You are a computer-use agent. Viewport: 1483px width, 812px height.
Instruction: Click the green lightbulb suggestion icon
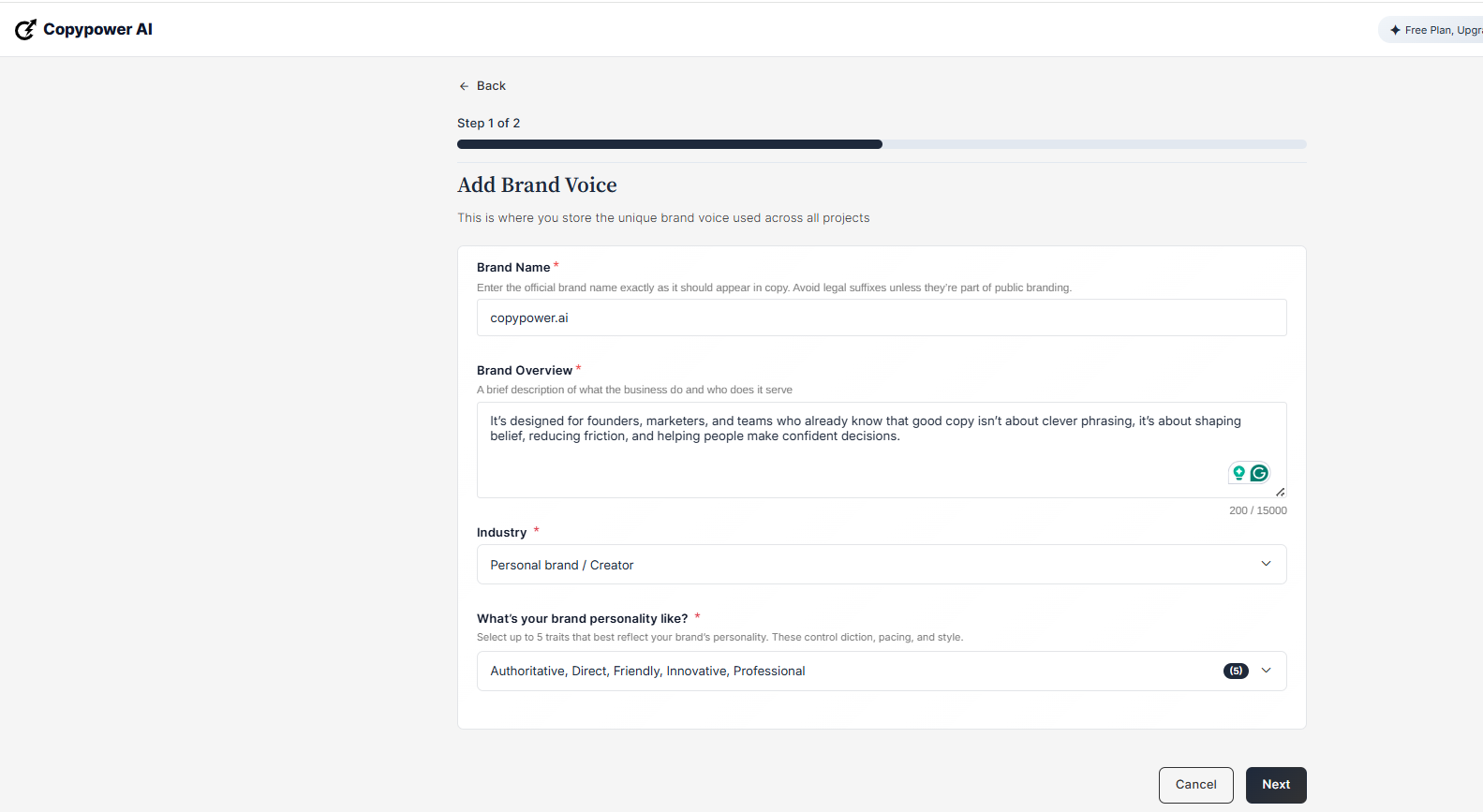1238,473
